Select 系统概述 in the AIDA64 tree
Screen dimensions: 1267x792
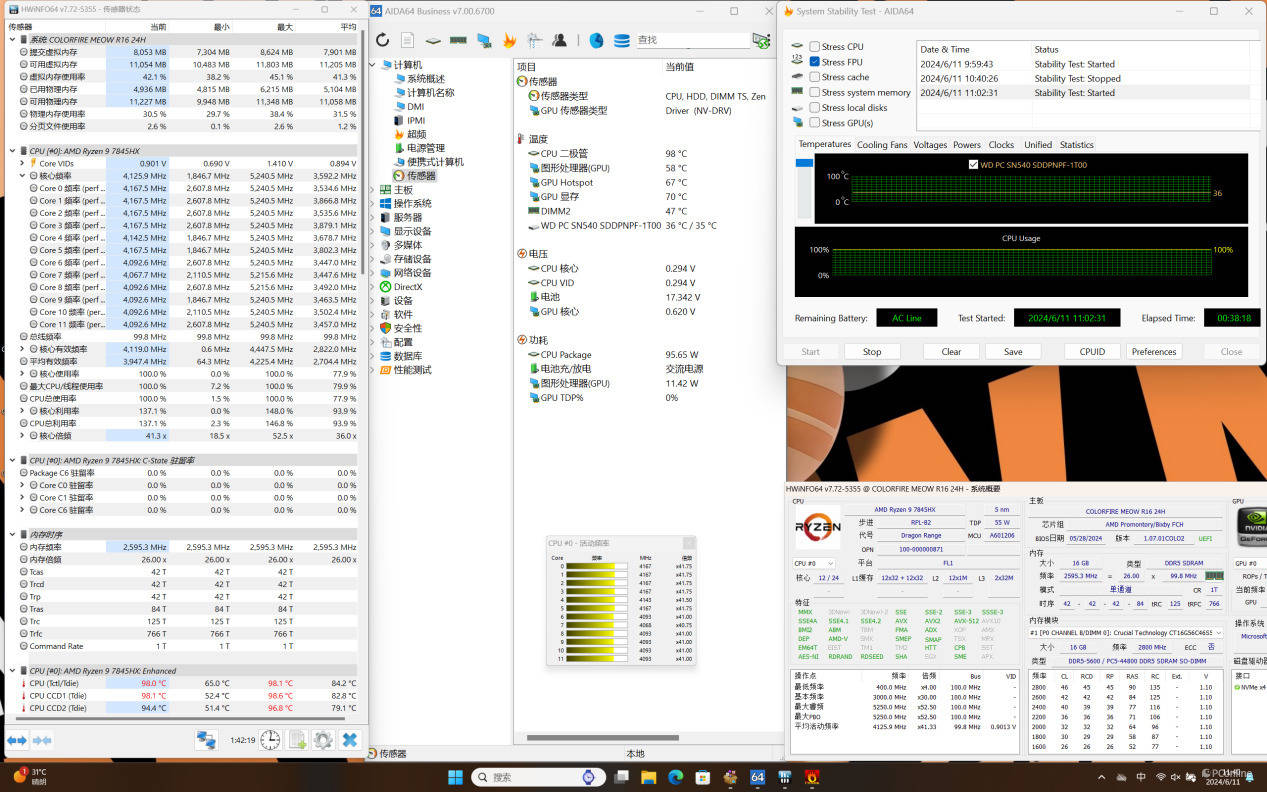coord(420,79)
